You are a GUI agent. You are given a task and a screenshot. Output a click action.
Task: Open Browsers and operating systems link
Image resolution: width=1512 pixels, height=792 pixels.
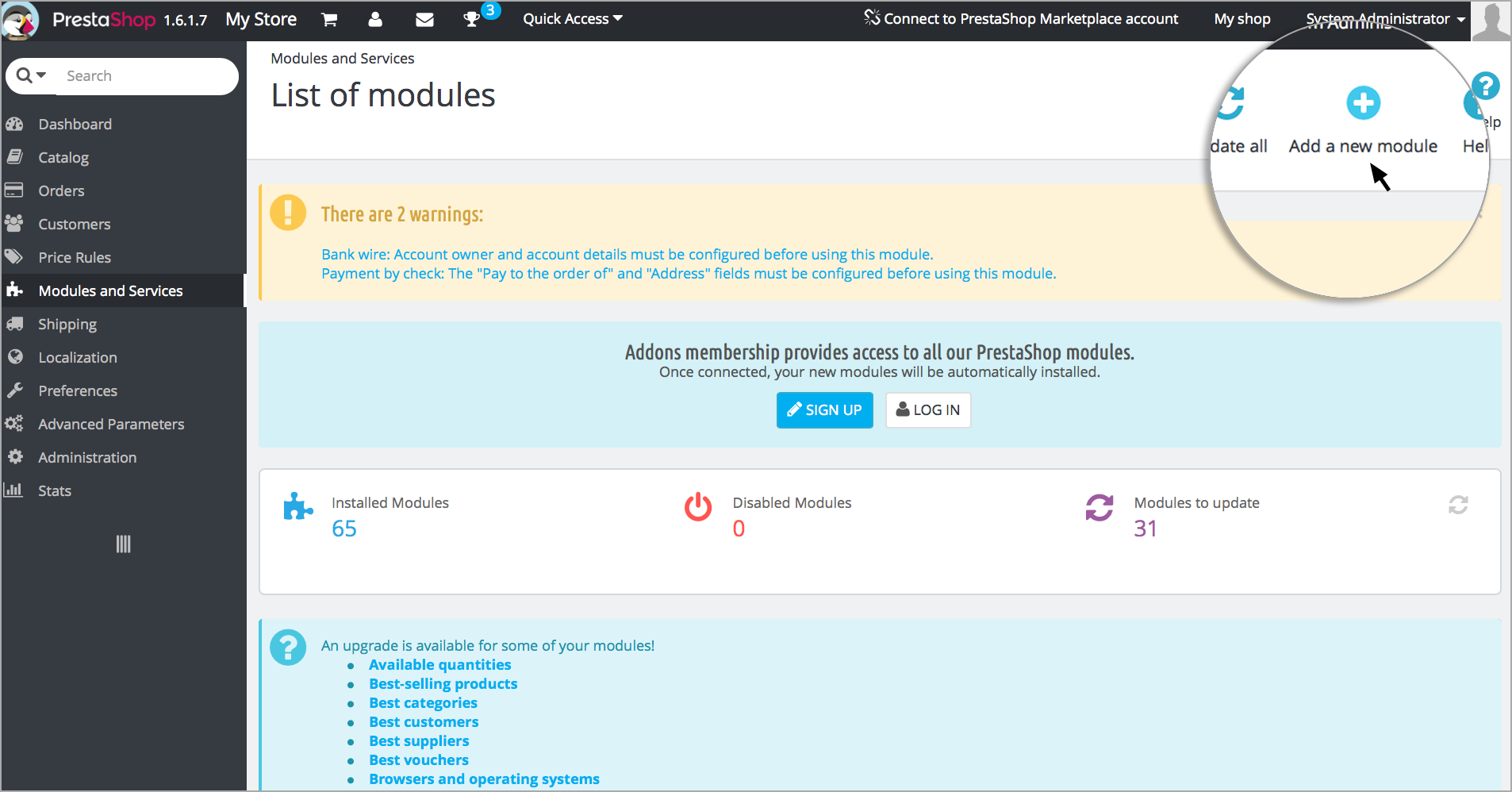pos(485,779)
